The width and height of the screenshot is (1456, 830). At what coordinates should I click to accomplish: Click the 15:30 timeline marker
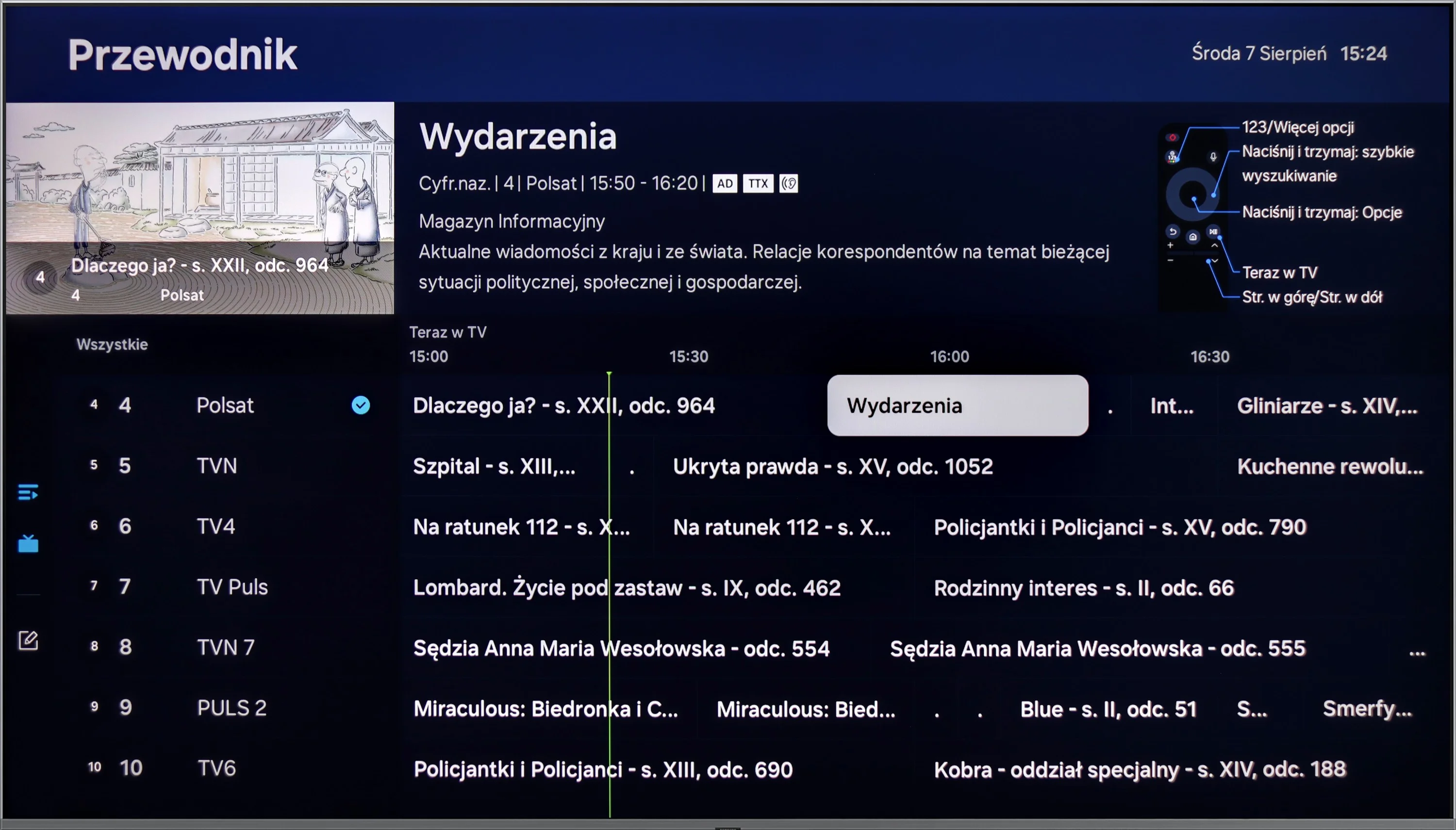click(x=688, y=356)
